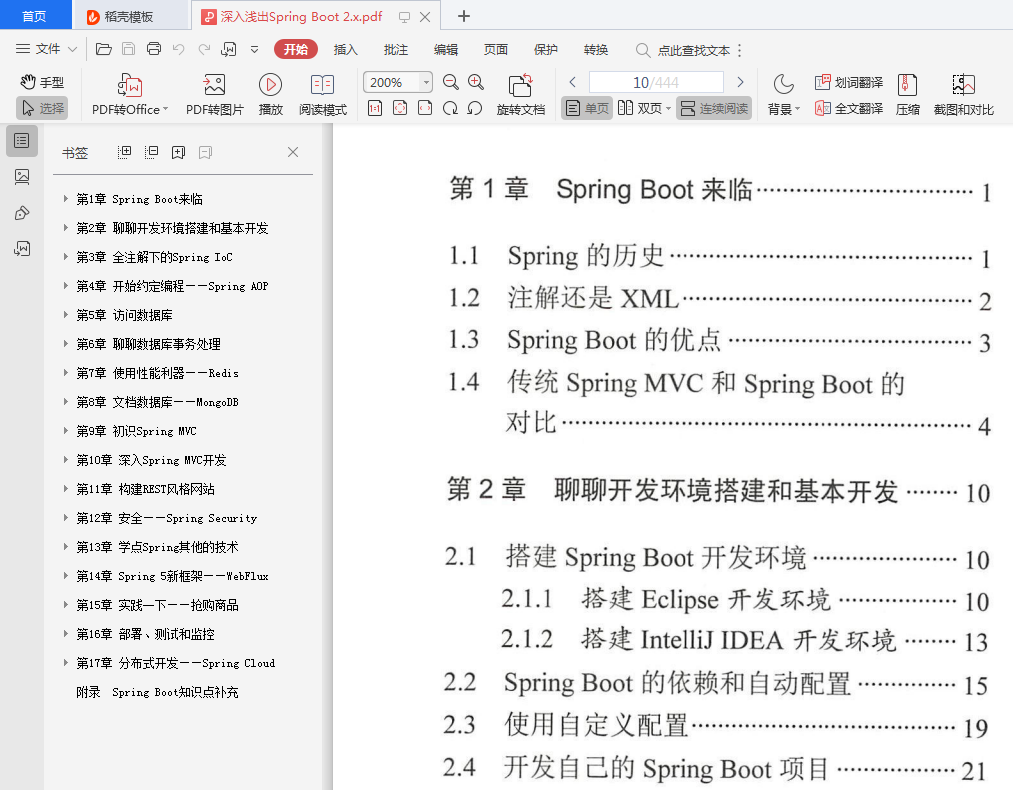
Task: Click the add bookmark icon
Action: pyautogui.click(x=178, y=152)
